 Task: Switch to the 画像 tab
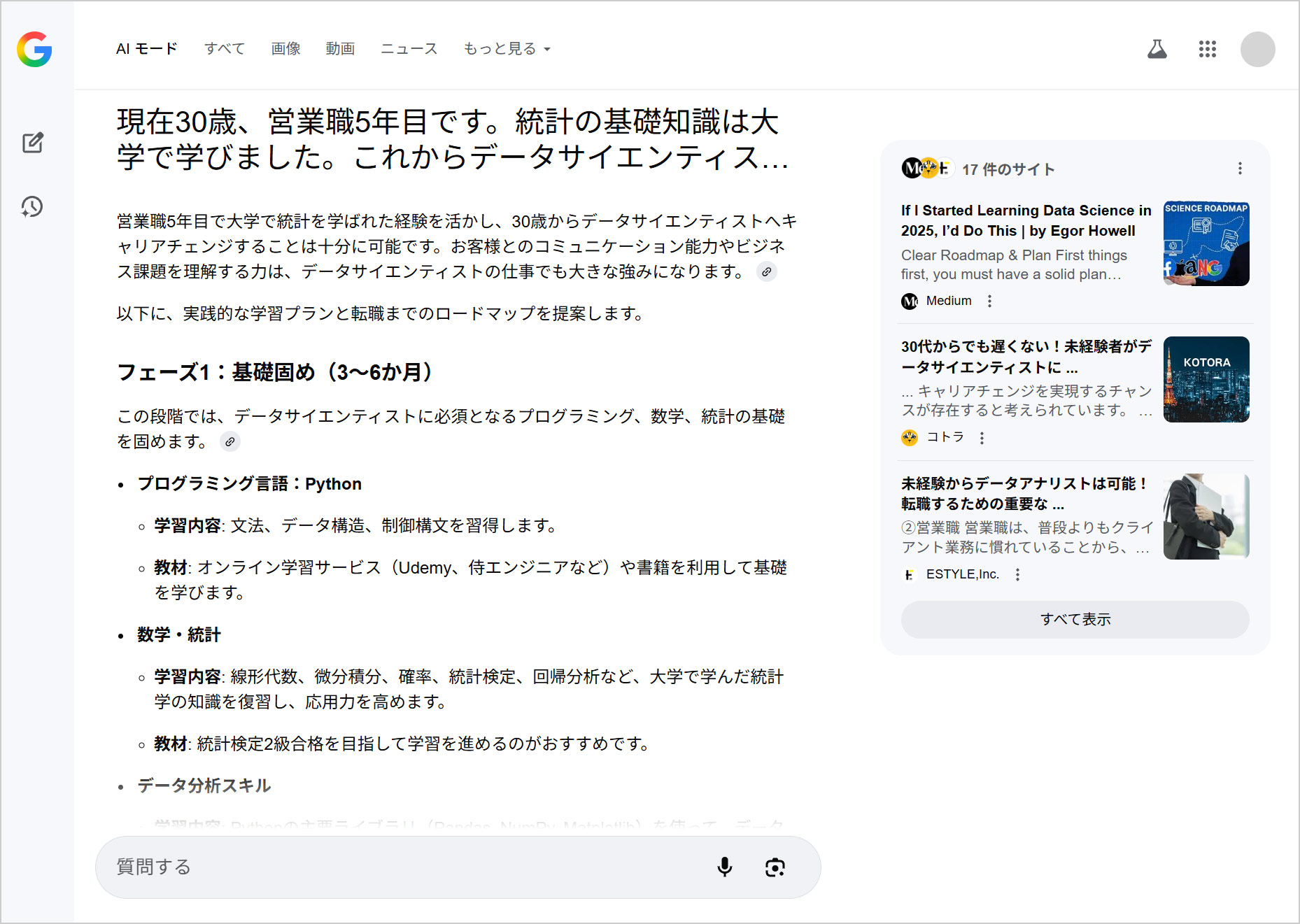tap(284, 48)
